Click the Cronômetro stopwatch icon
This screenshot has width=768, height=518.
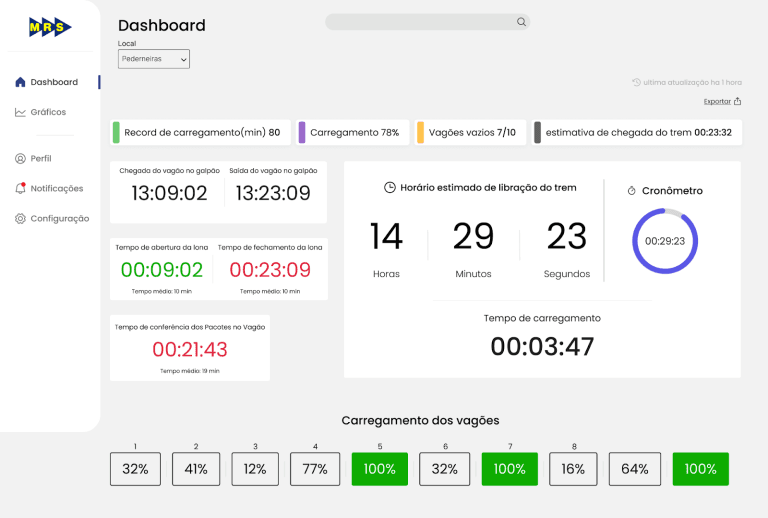pos(632,191)
